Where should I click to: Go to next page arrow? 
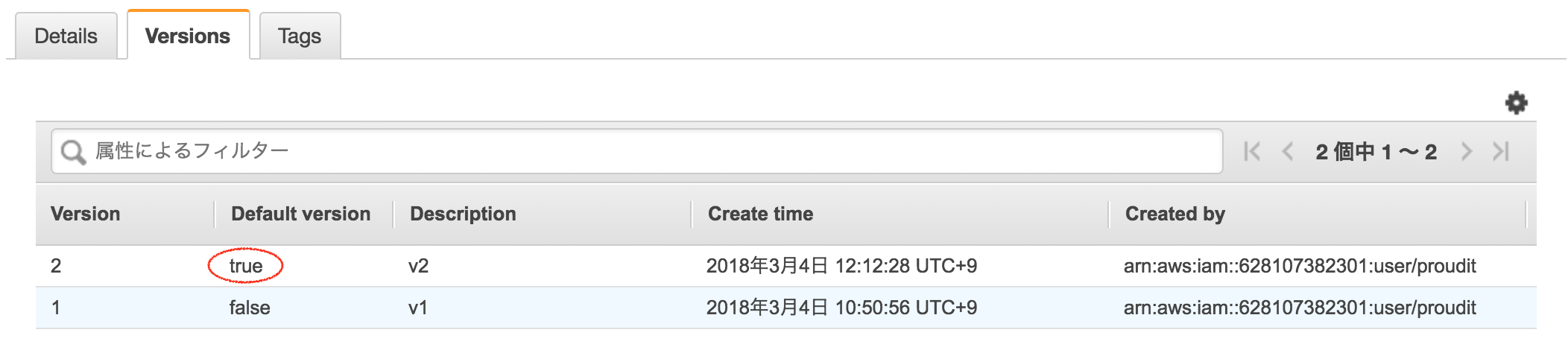pos(1466,152)
